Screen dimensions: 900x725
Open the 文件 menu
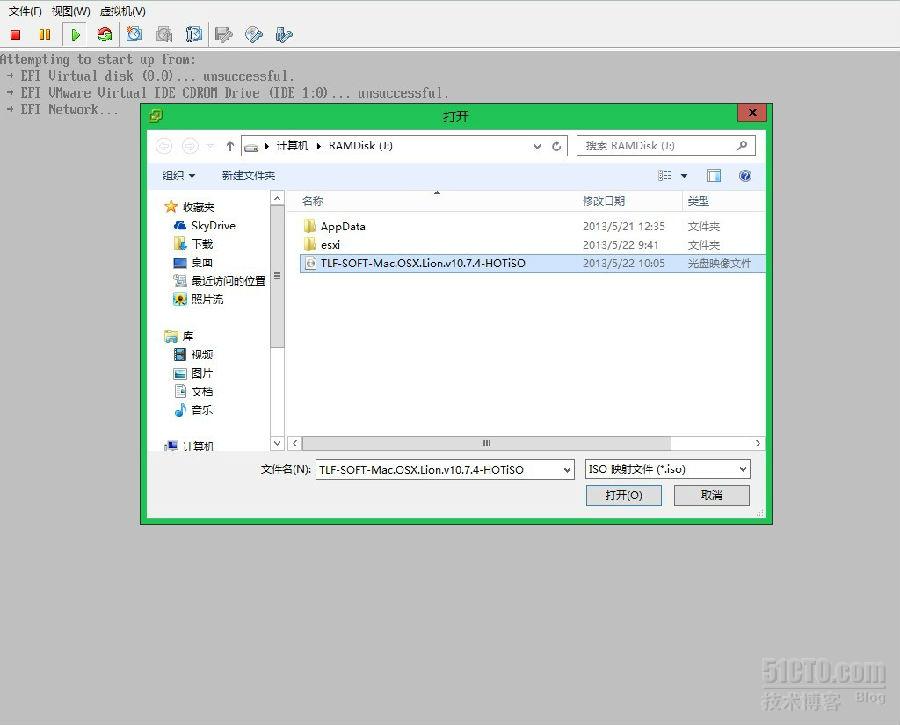point(25,11)
